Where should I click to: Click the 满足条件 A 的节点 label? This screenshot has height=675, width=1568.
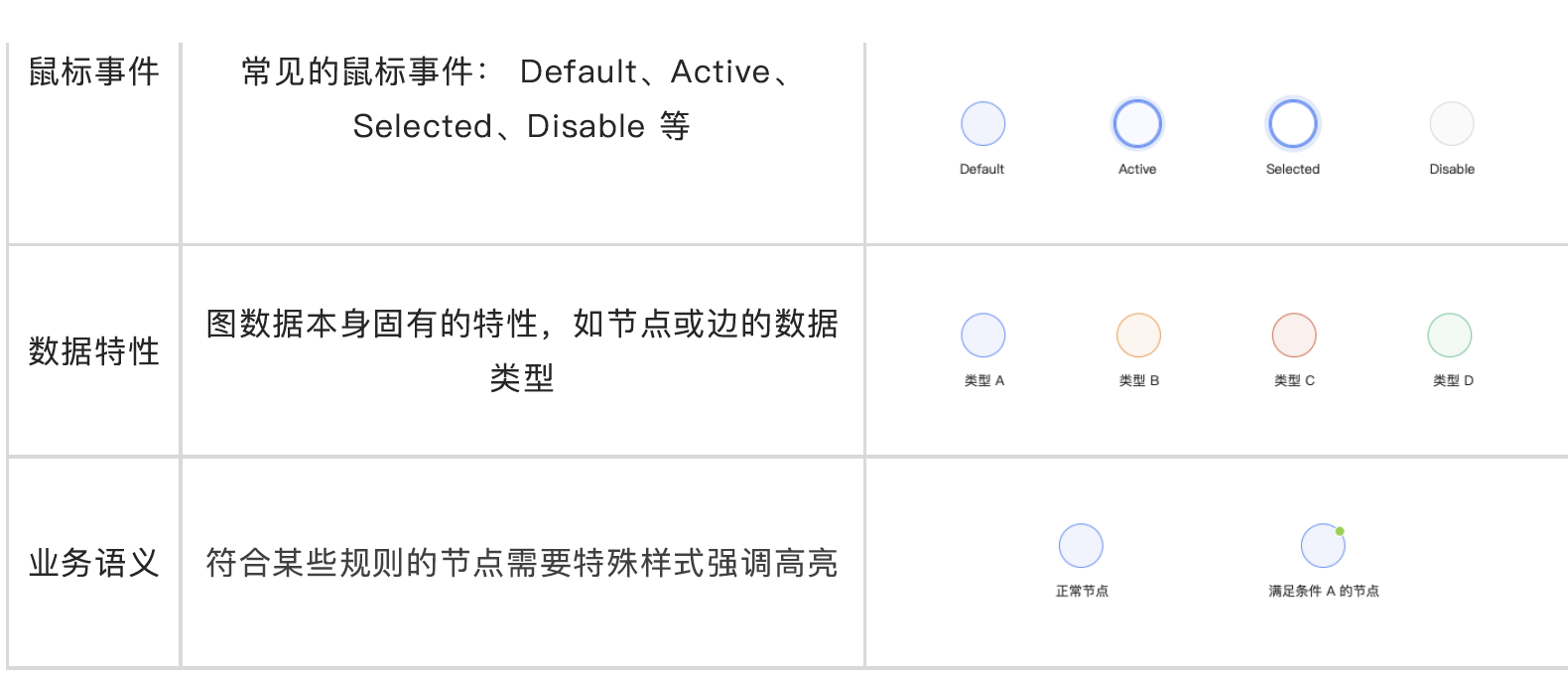pyautogui.click(x=1324, y=591)
